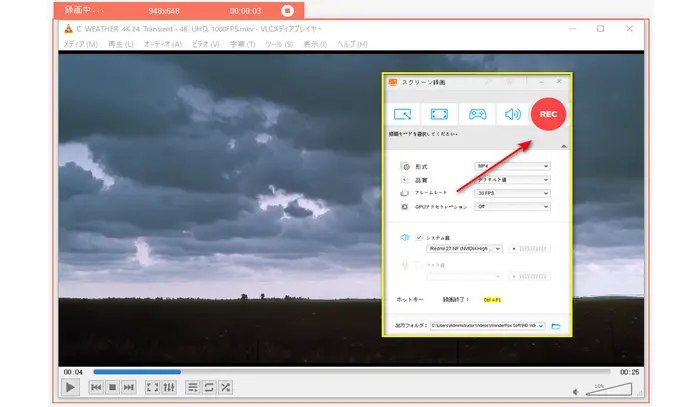
Task: Open output folder via folder icon
Action: 556,326
